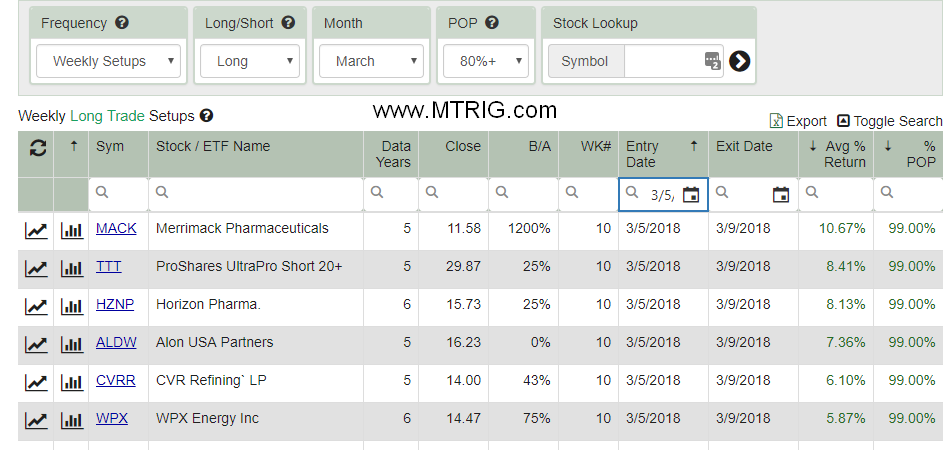This screenshot has height=450, width=952.
Task: Click the Frequency help question mark
Action: tap(122, 23)
